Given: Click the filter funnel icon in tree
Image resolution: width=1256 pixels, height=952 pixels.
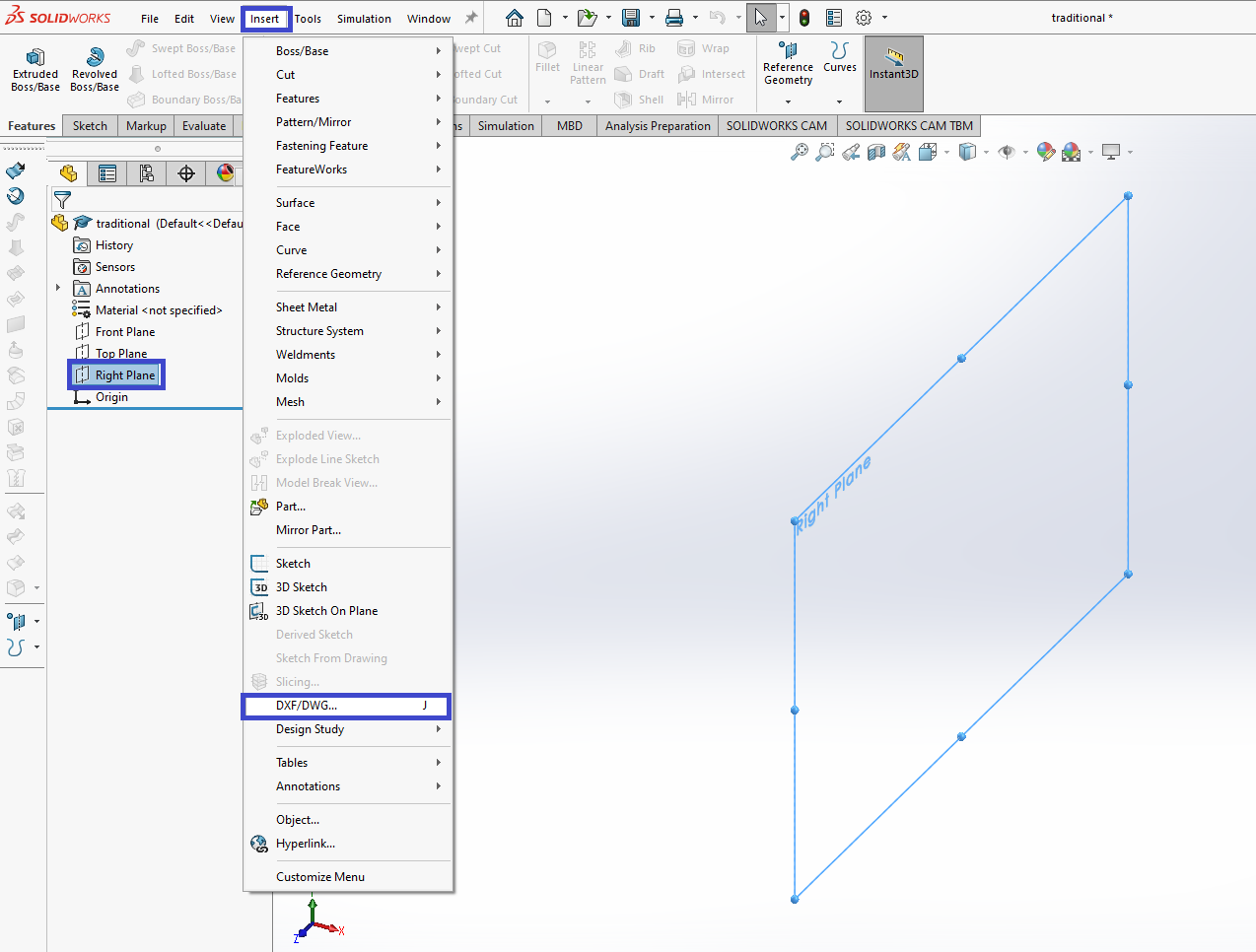Looking at the screenshot, I should point(62,199).
